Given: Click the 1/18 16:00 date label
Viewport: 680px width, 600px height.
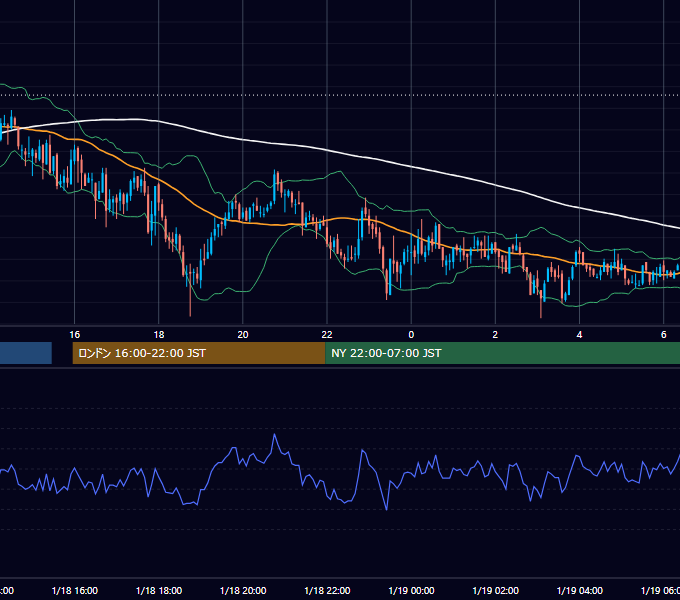Looking at the screenshot, I should pos(75,590).
